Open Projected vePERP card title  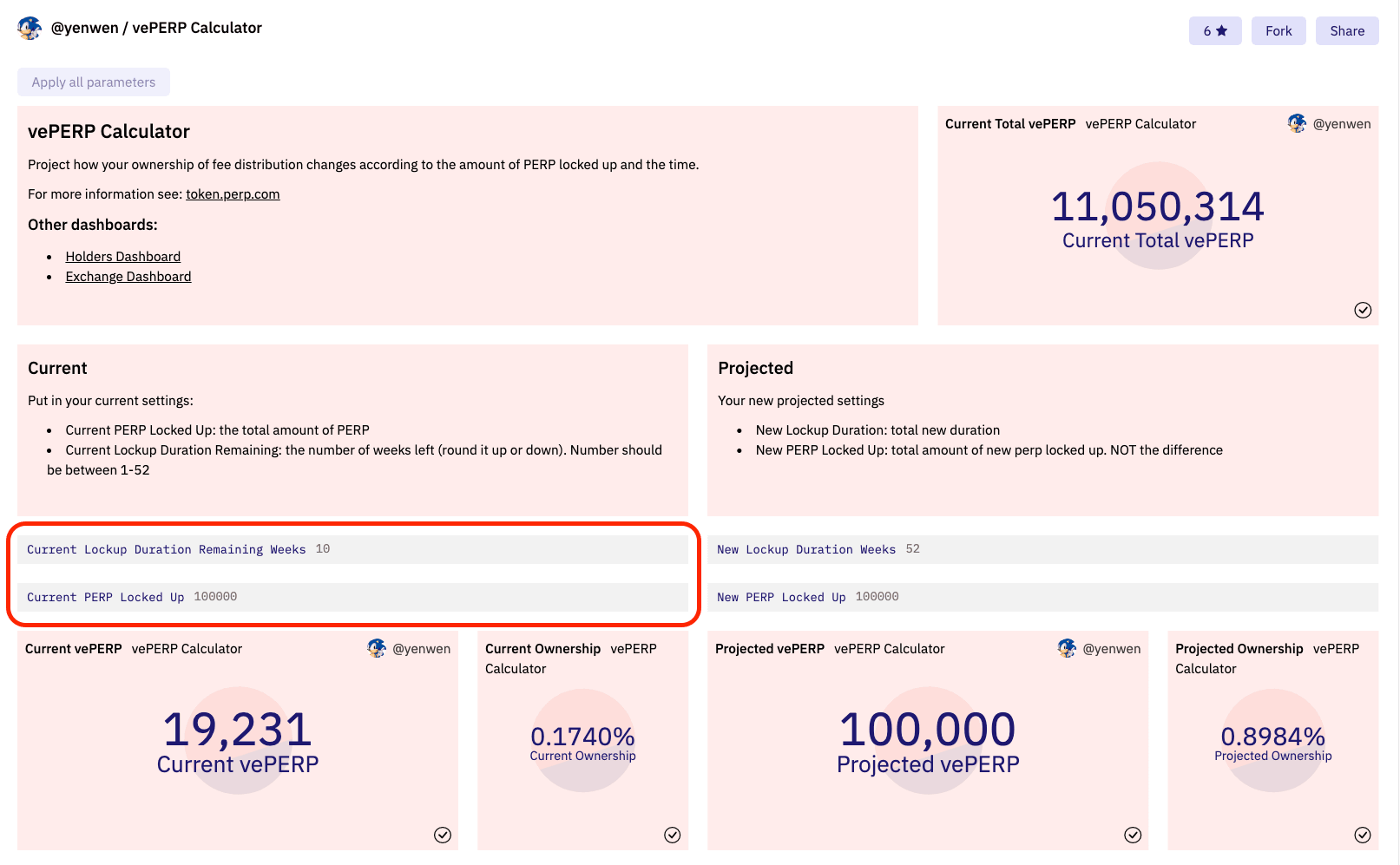[770, 649]
